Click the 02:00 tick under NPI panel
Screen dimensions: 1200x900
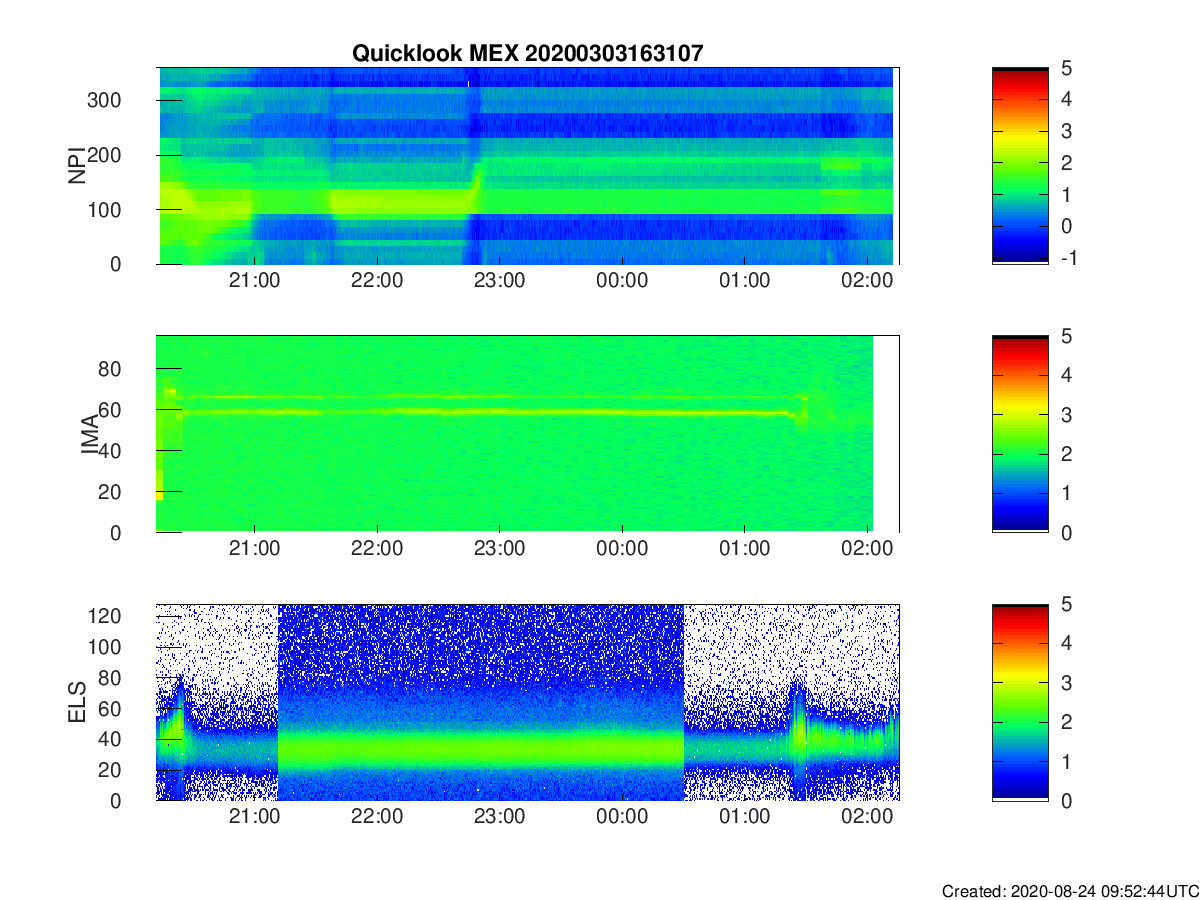point(867,281)
